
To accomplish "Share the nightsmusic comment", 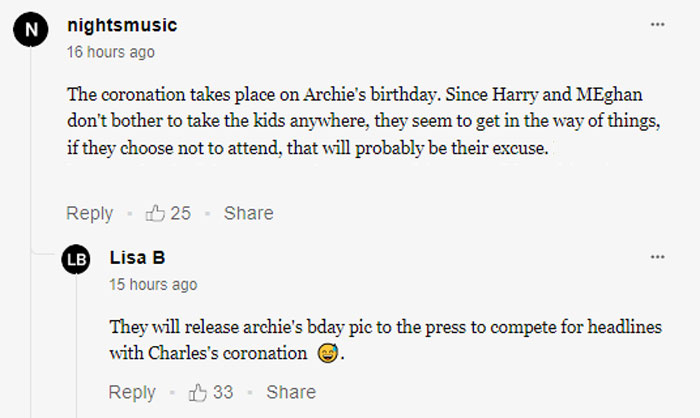I will click(x=248, y=213).
